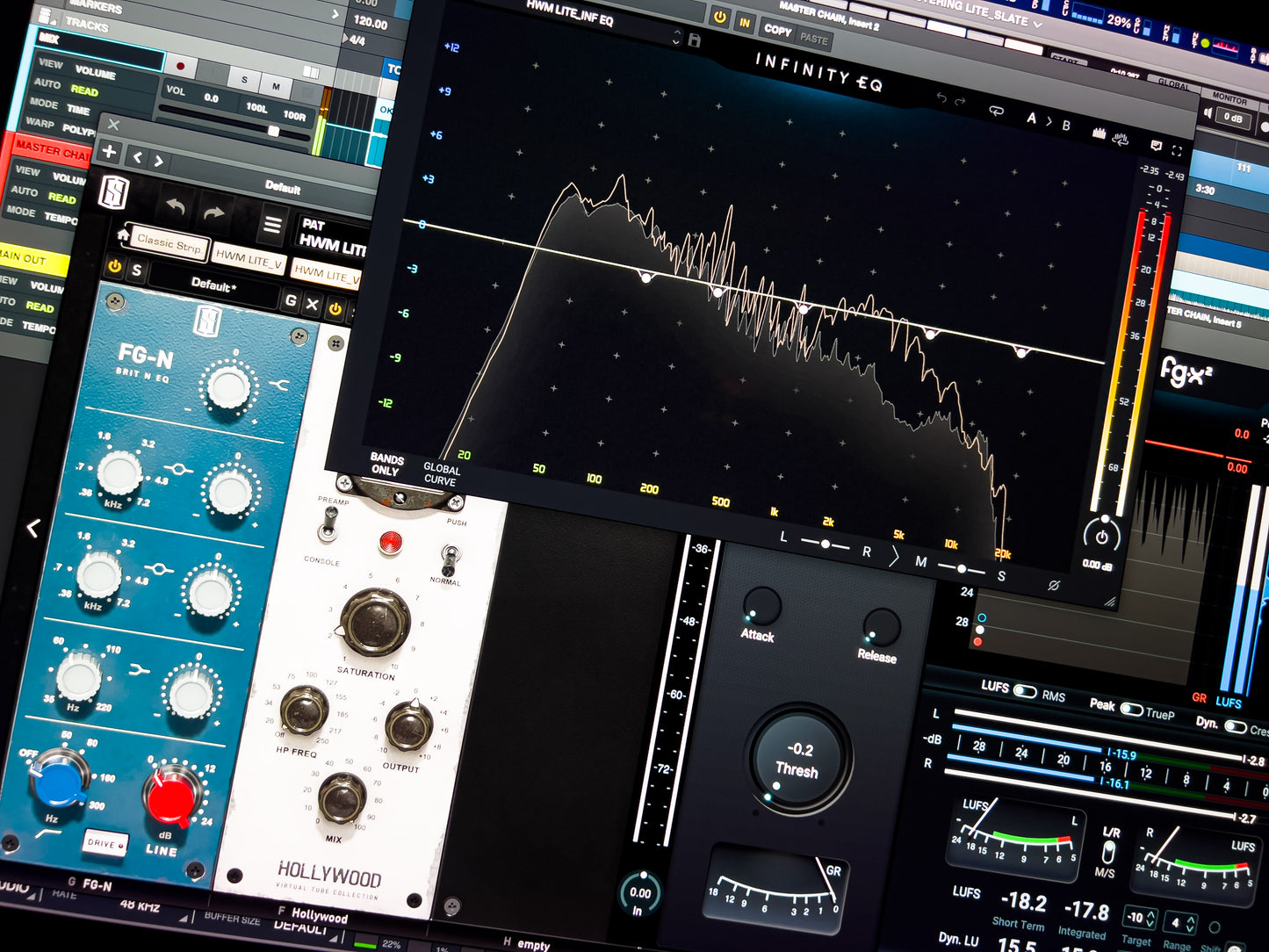The image size is (1269, 952).
Task: Toggle the IN bypass button
Action: 745,23
